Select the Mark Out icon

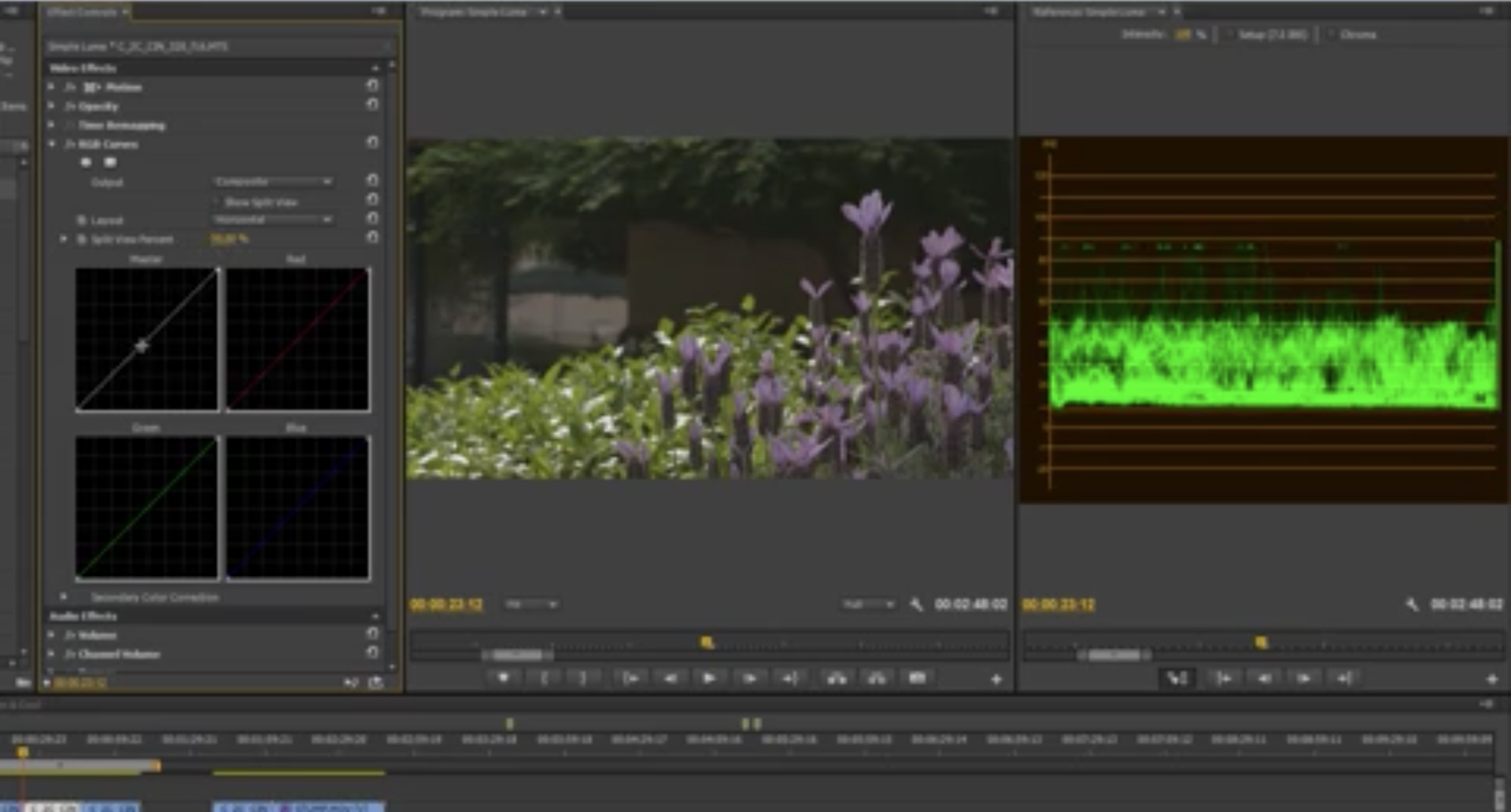[x=582, y=677]
